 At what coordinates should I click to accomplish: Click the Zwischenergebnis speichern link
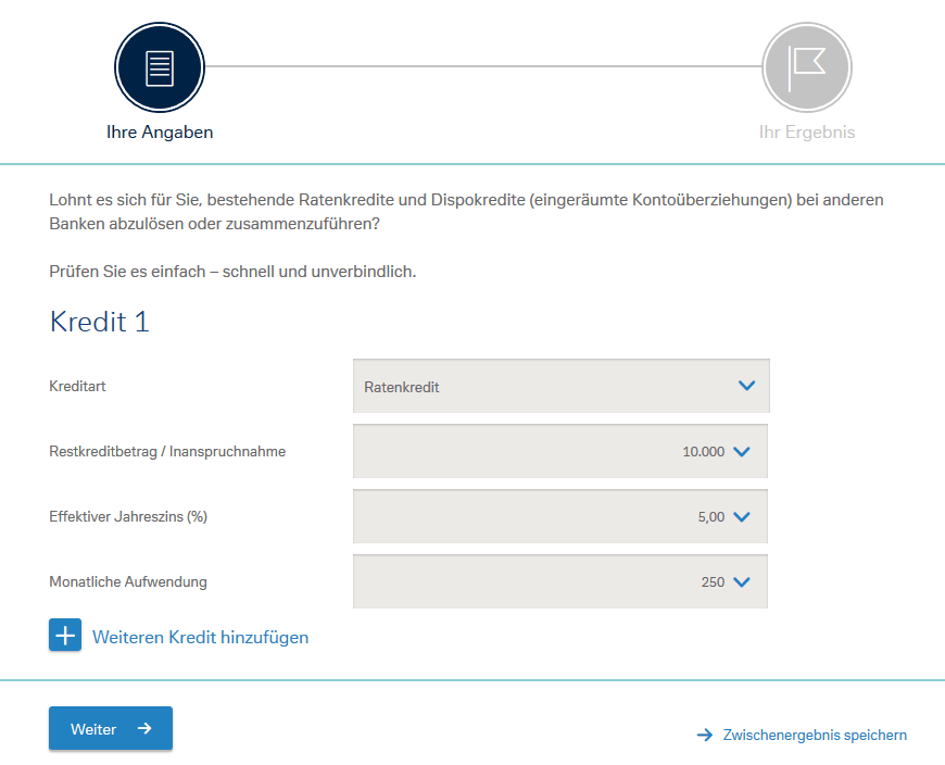pos(815,735)
